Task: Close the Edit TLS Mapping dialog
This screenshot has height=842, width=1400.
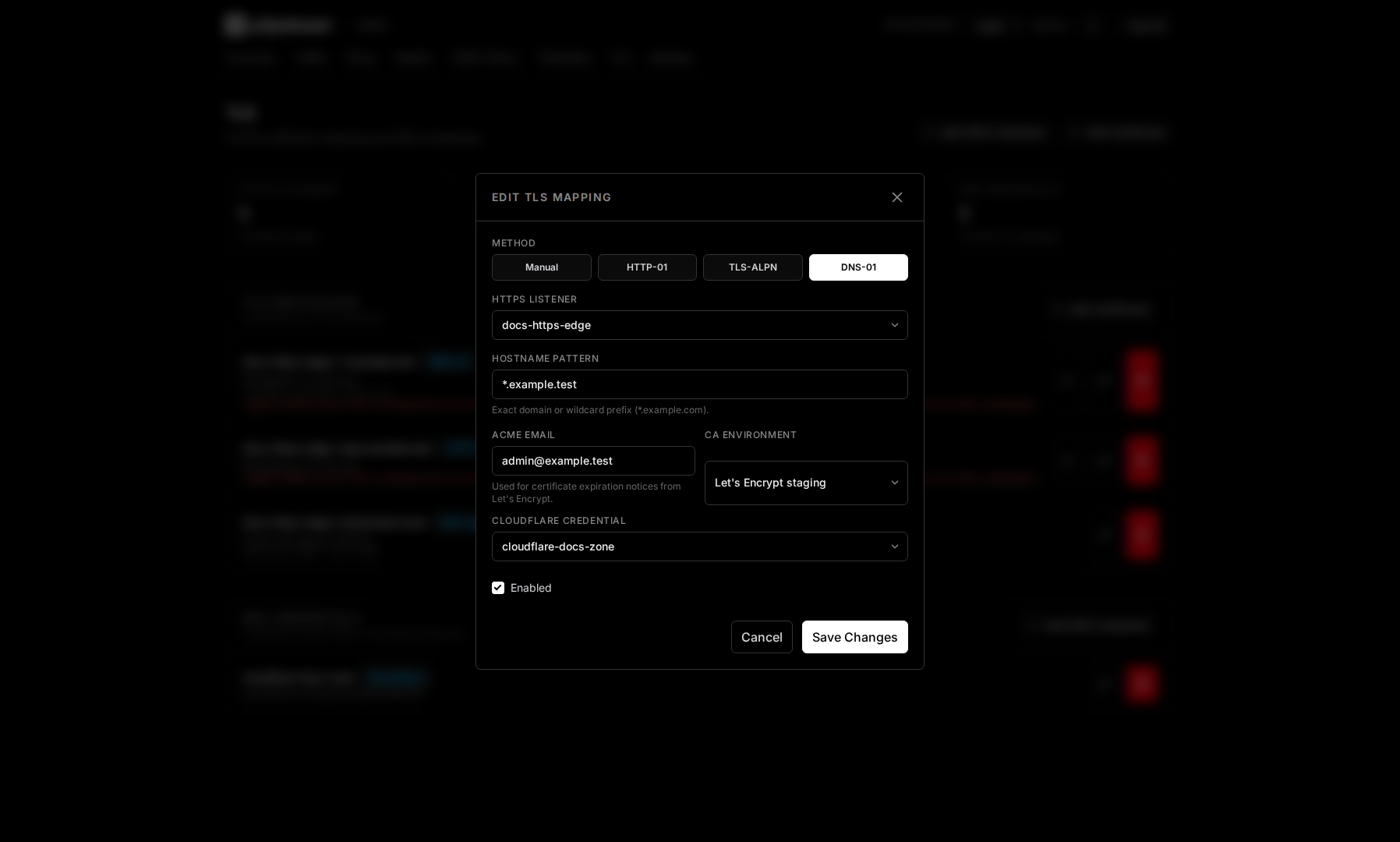Action: tap(897, 197)
